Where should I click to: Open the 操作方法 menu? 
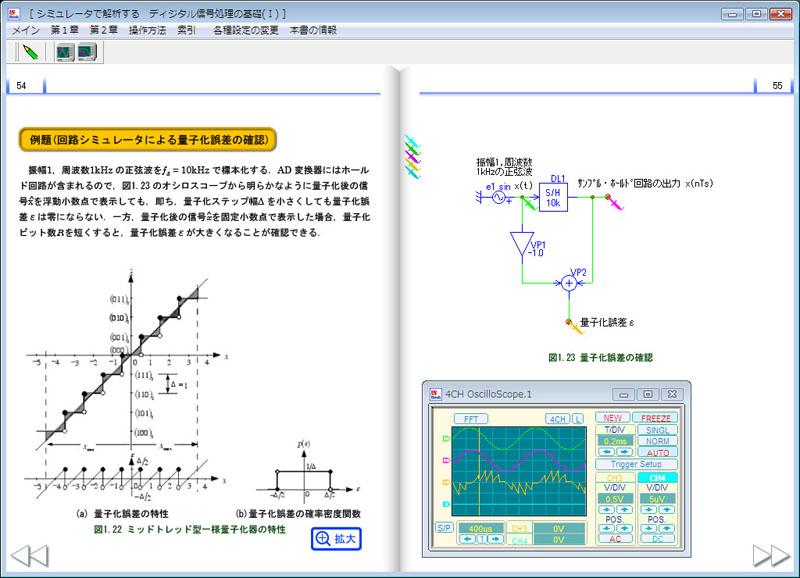click(147, 30)
